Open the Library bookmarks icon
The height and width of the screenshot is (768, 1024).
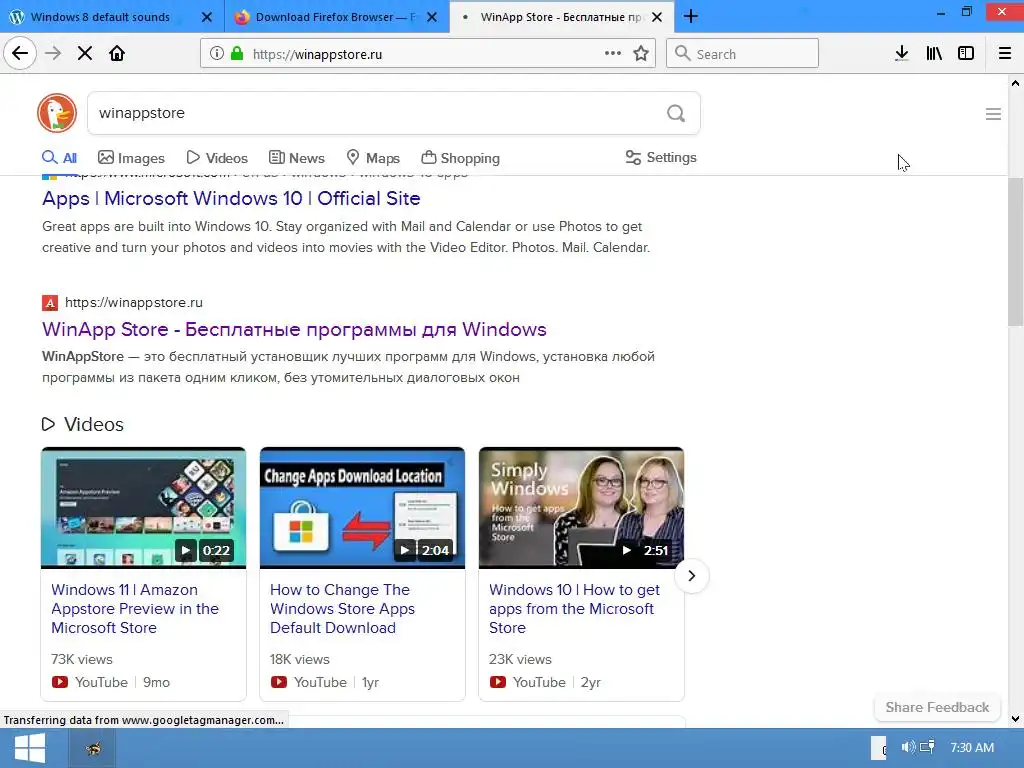934,54
